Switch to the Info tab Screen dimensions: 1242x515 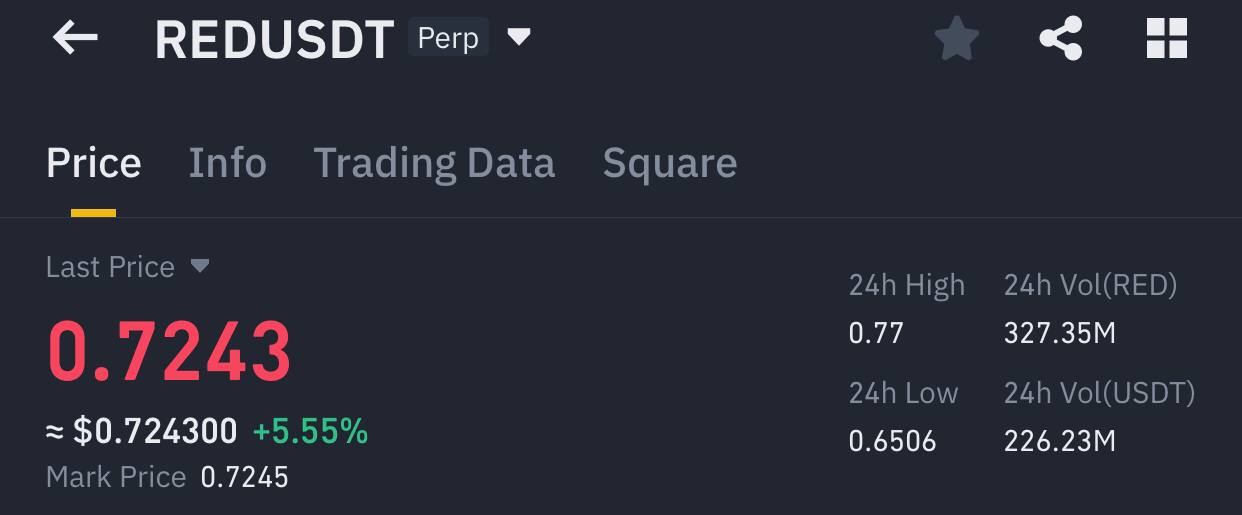(x=228, y=163)
